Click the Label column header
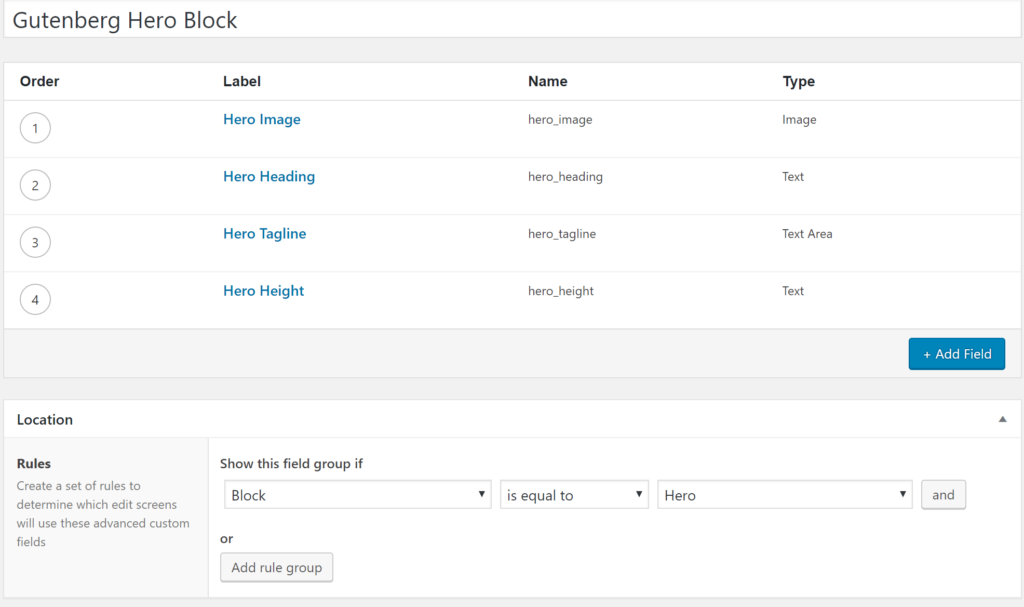 (x=242, y=81)
